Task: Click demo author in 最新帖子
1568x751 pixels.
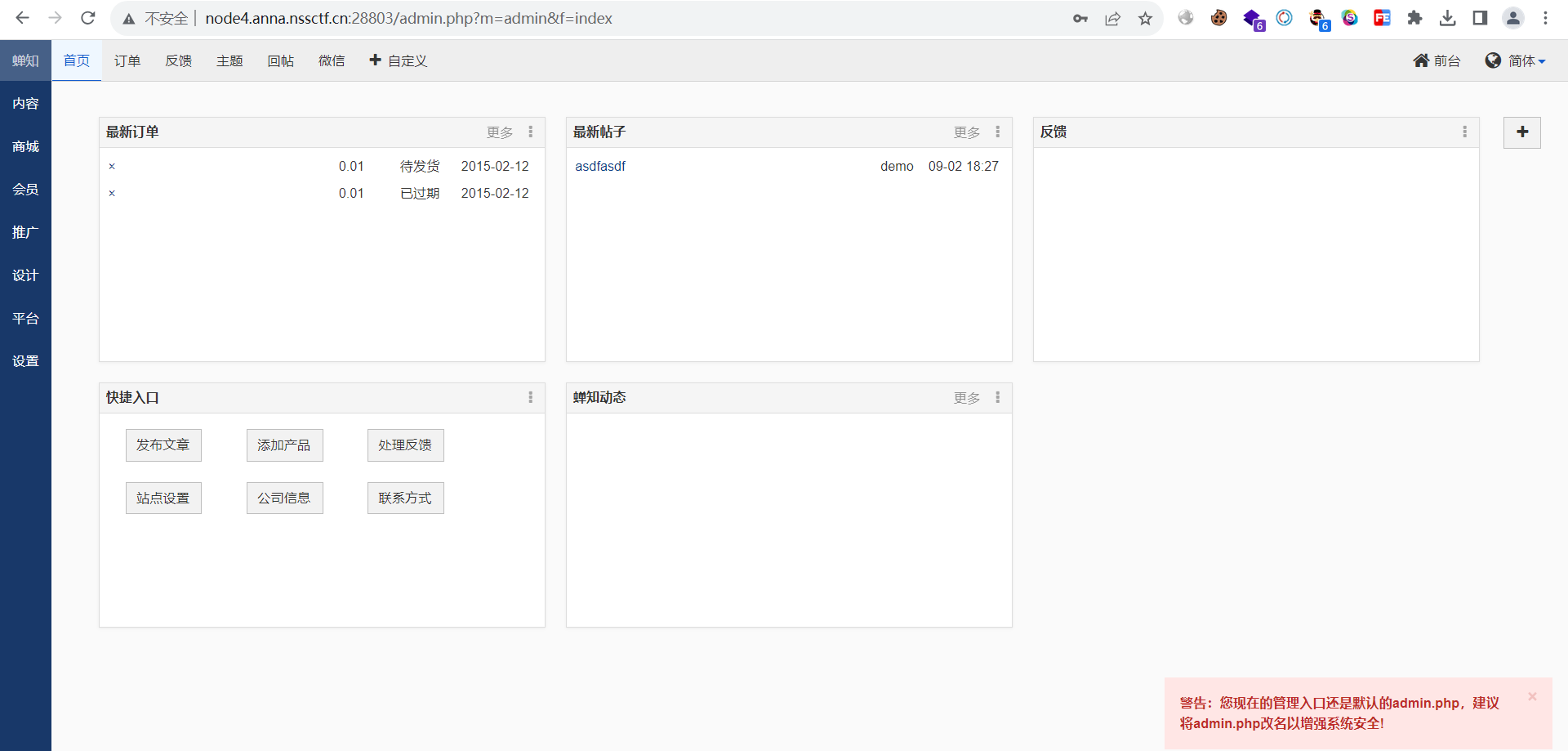Action: pyautogui.click(x=897, y=166)
